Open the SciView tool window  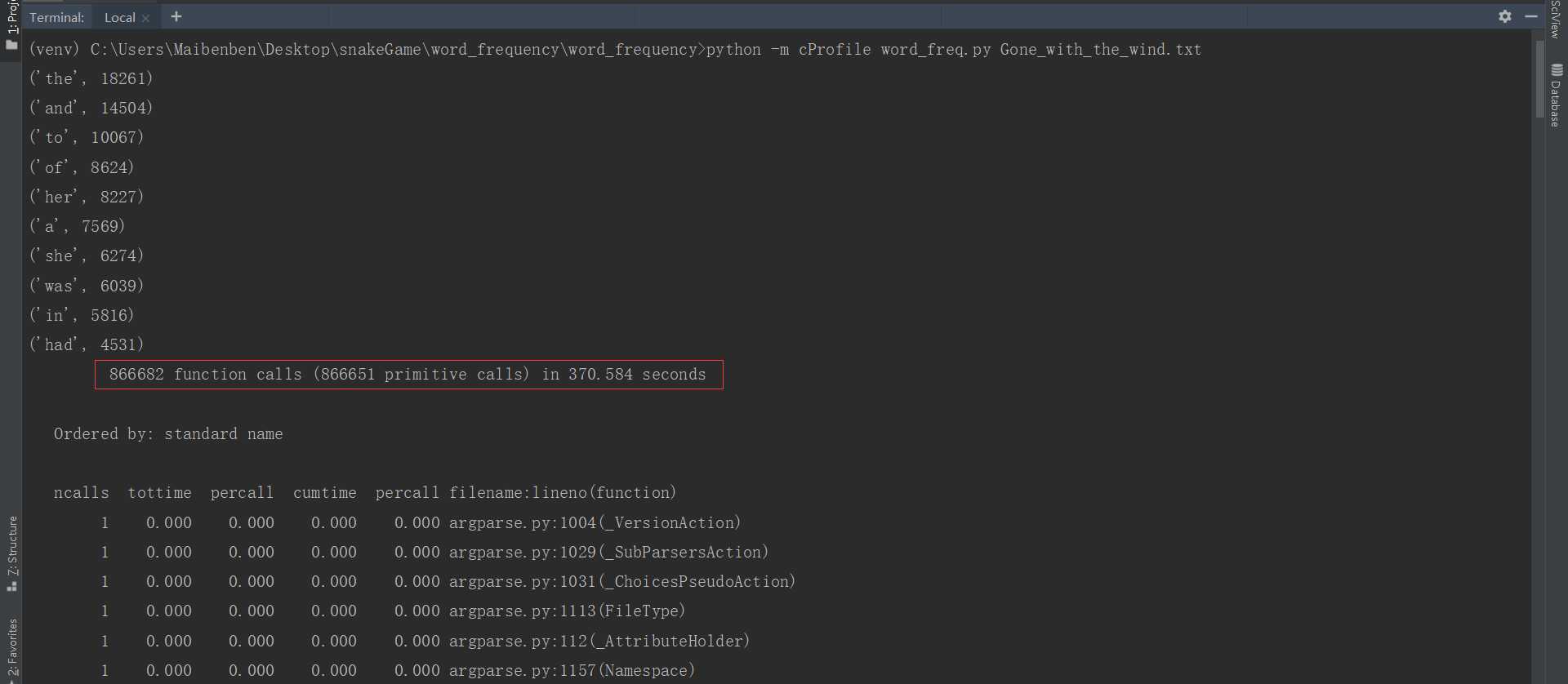pos(1556,19)
